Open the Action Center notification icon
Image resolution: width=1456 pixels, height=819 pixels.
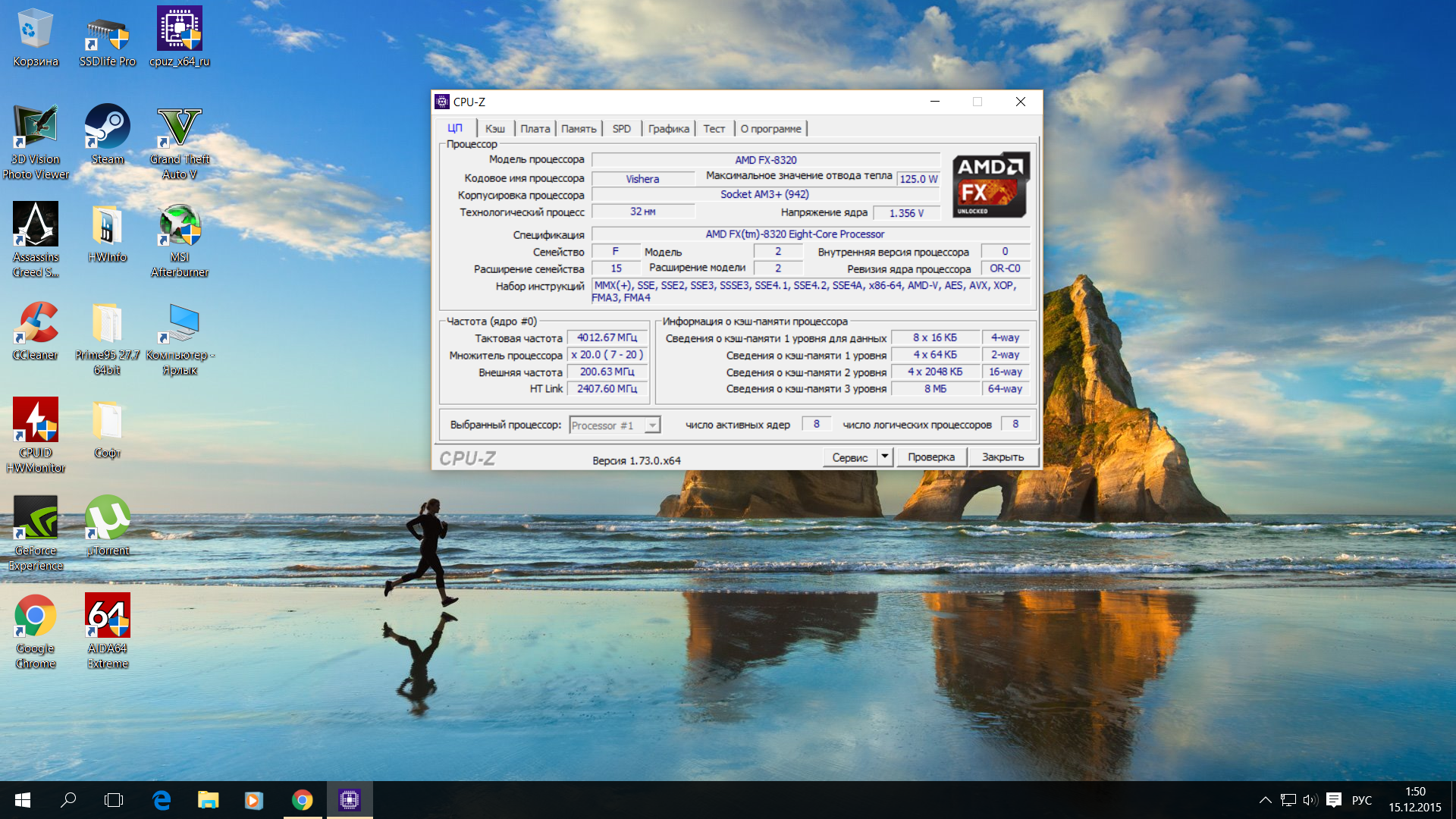pyautogui.click(x=1334, y=800)
